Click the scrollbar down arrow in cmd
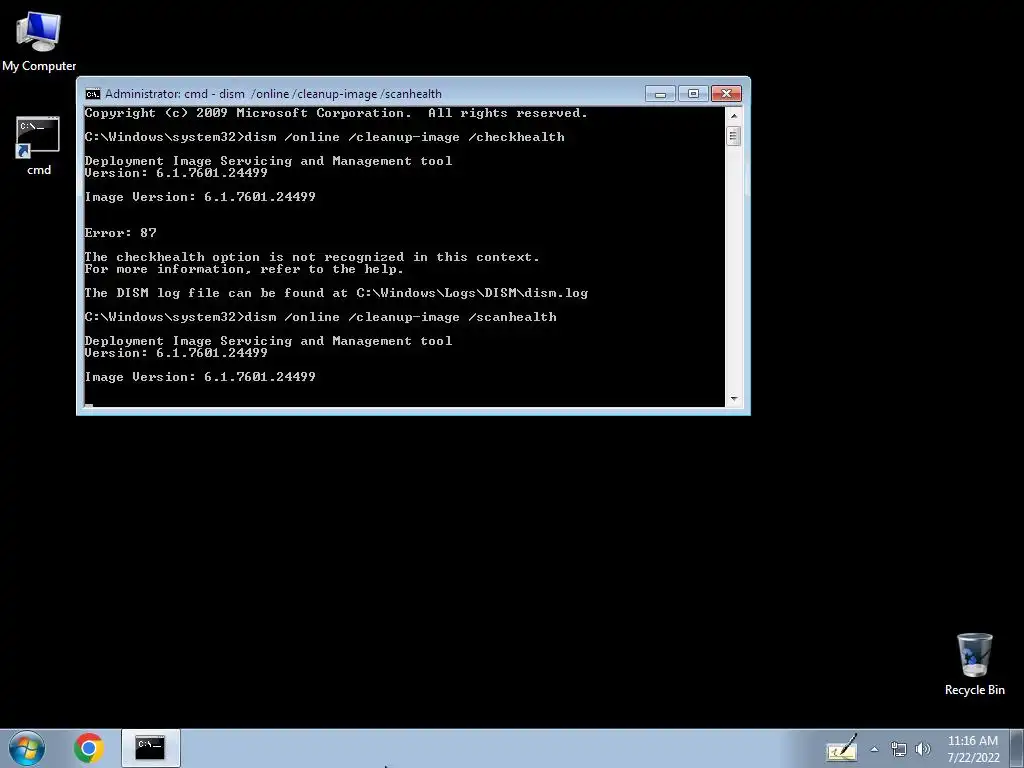 tap(734, 398)
